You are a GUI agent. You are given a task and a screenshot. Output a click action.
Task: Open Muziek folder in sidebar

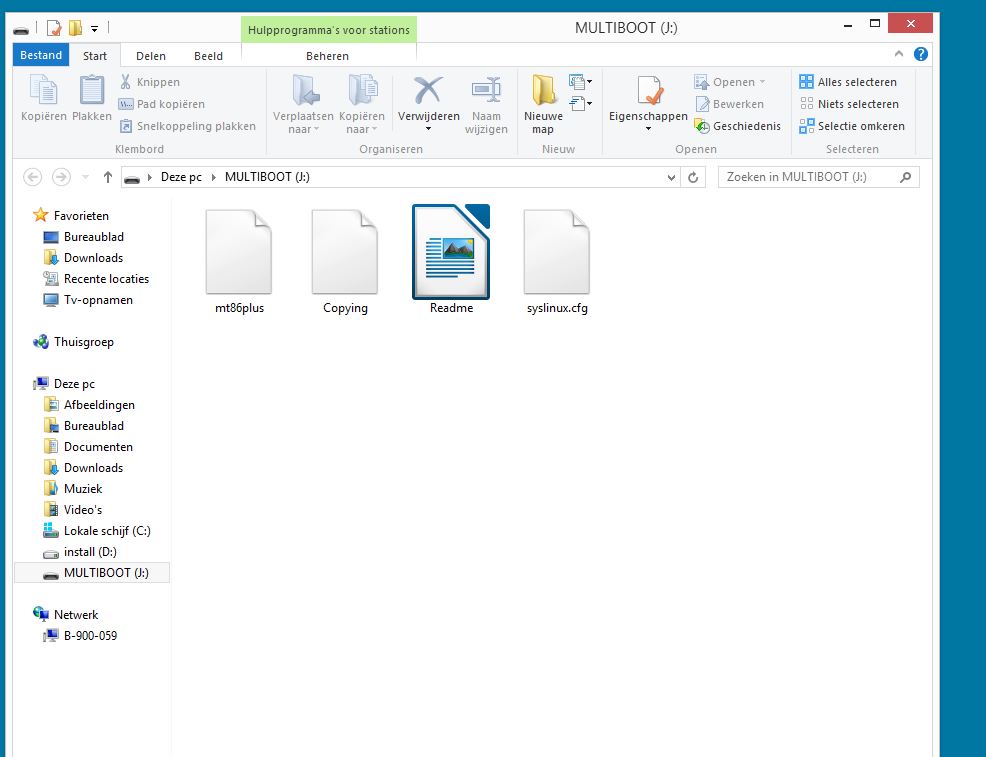(72, 489)
